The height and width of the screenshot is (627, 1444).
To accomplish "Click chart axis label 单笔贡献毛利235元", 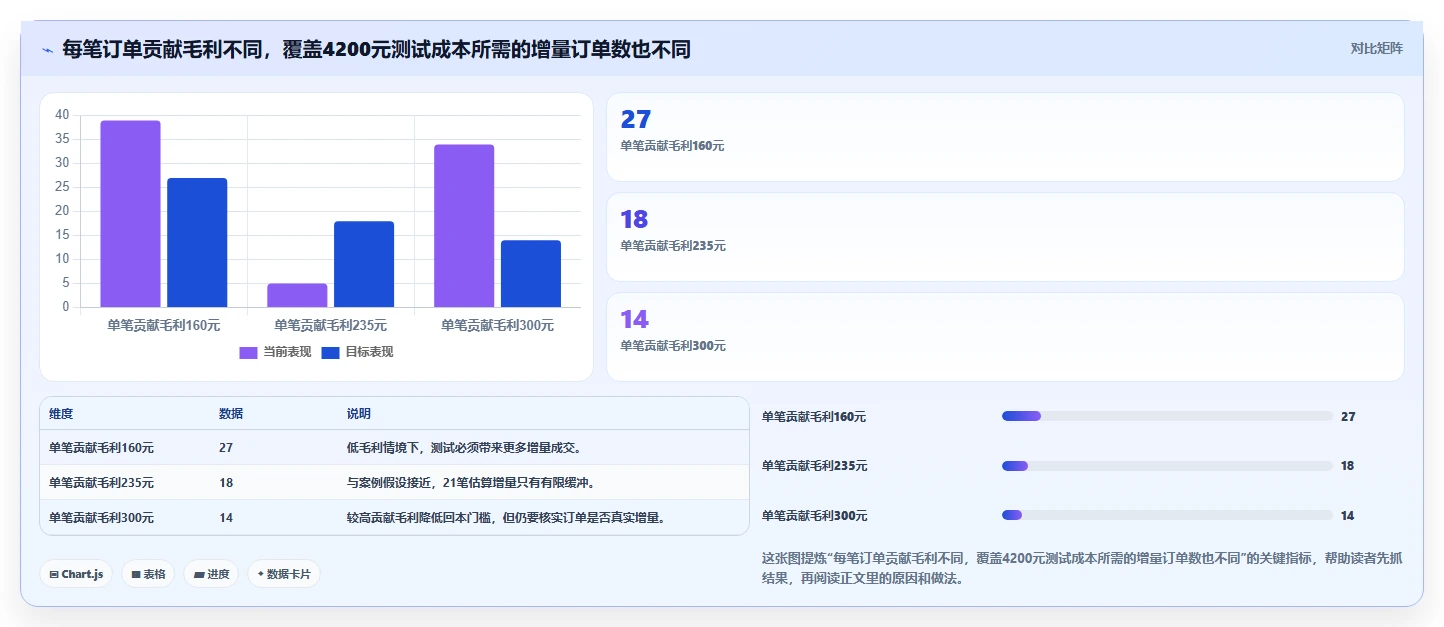I will coord(330,325).
